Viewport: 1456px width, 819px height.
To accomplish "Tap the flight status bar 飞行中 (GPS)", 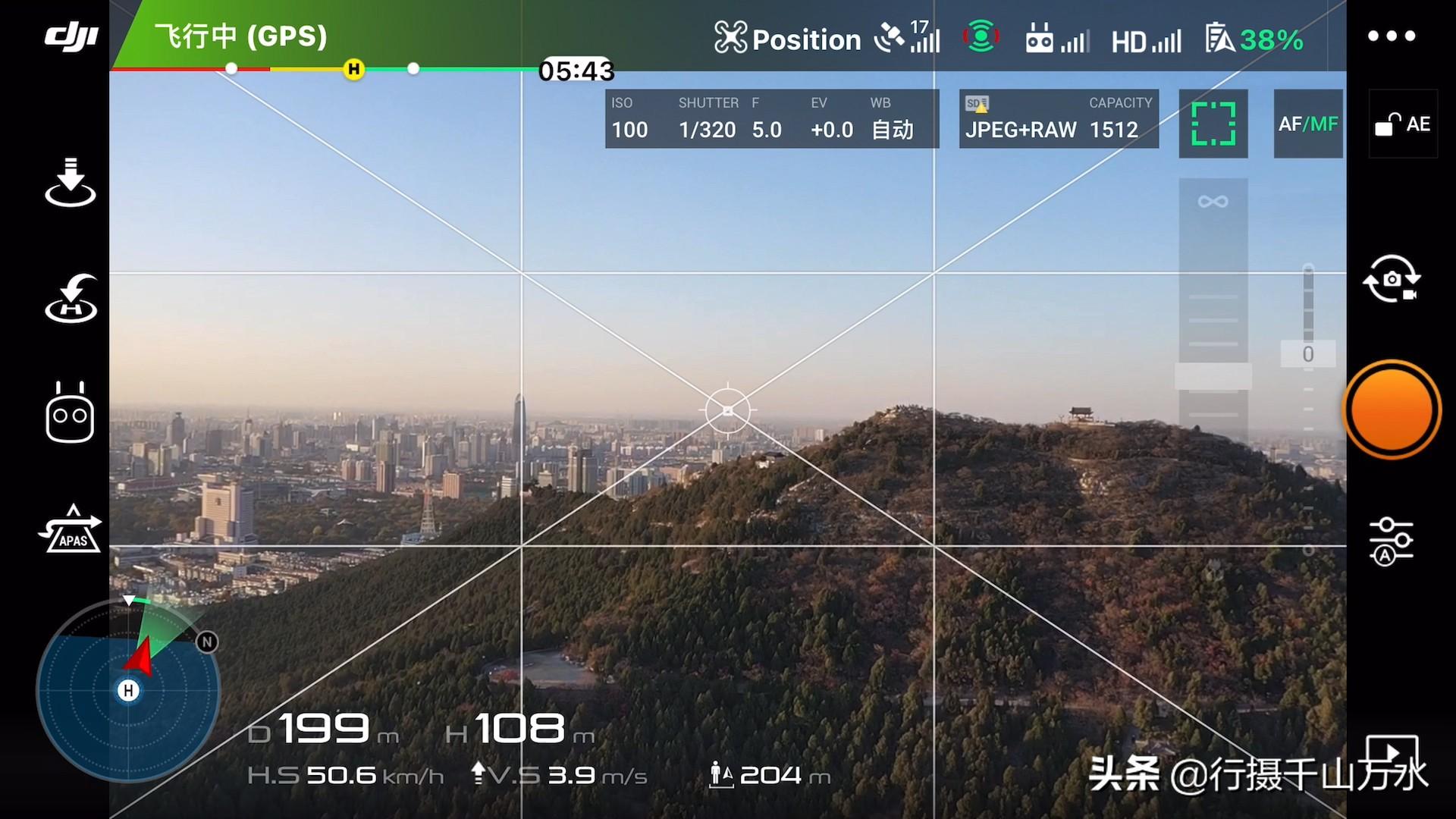I will 241,36.
